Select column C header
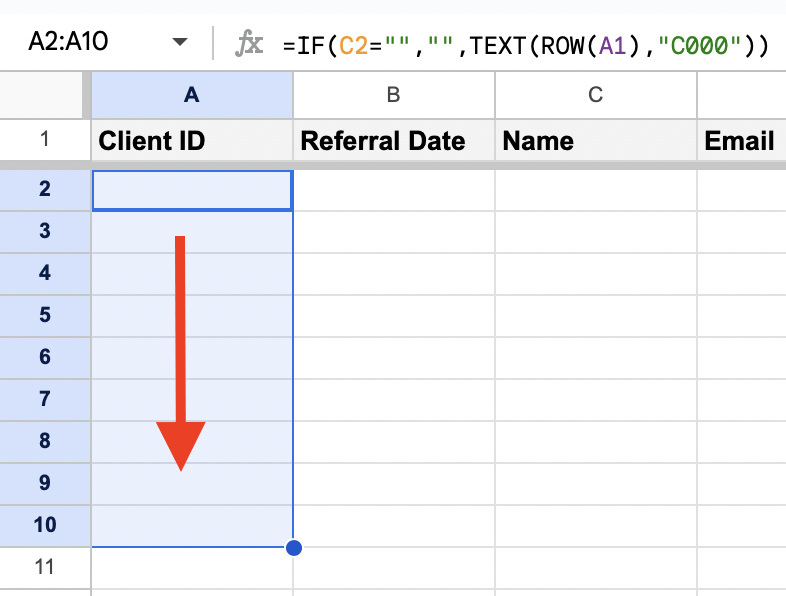Viewport: 786px width, 596px height. click(x=596, y=95)
